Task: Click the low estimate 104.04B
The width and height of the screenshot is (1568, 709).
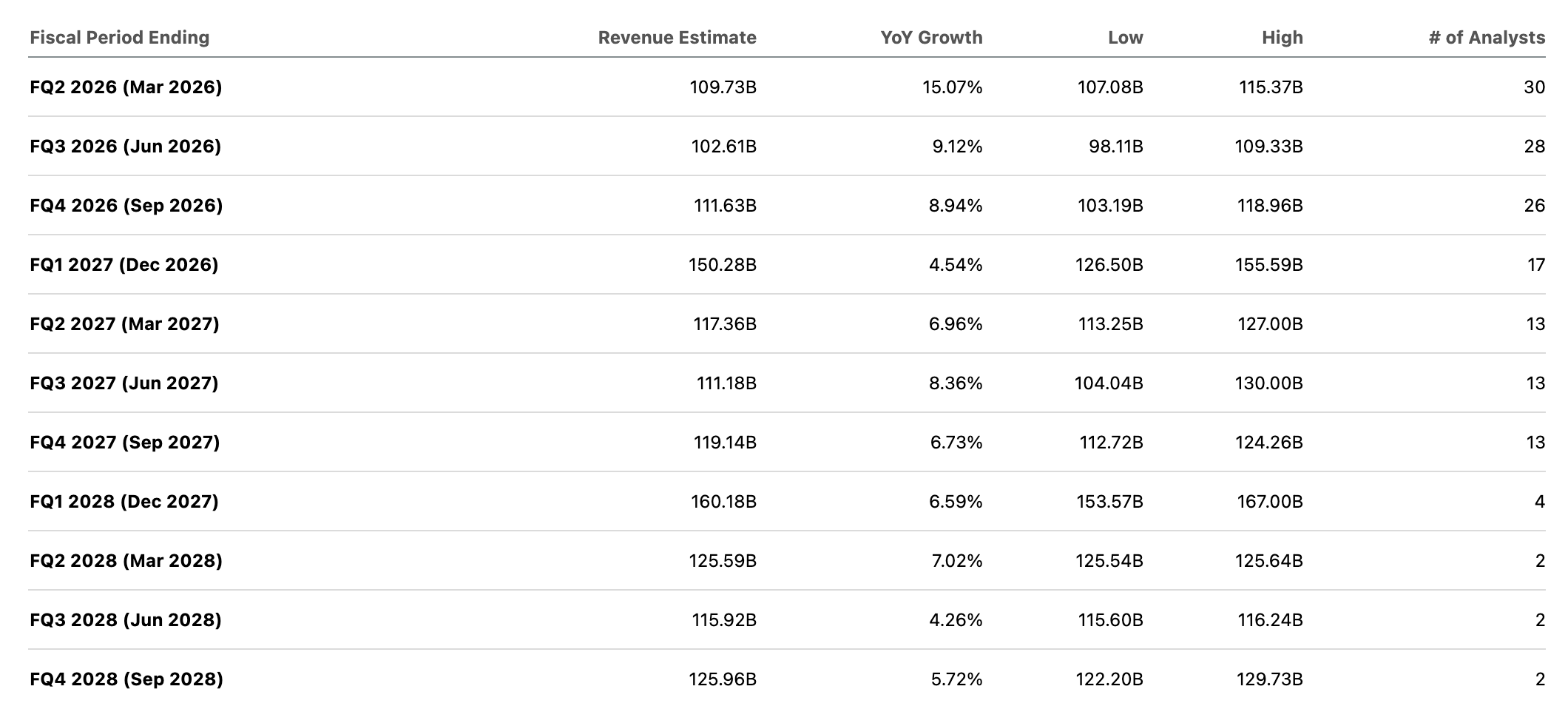Action: 1109,383
